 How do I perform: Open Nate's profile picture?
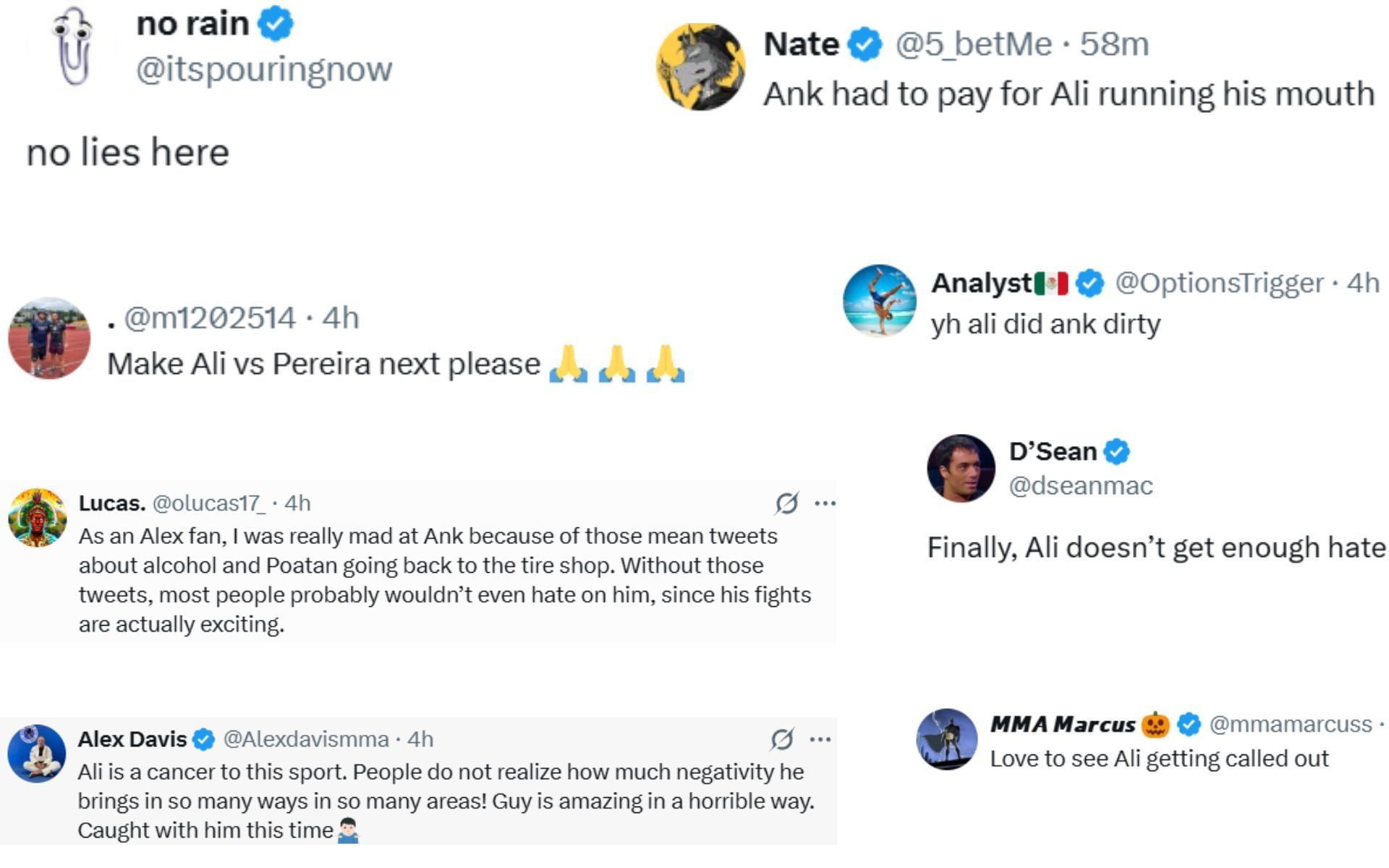(700, 67)
